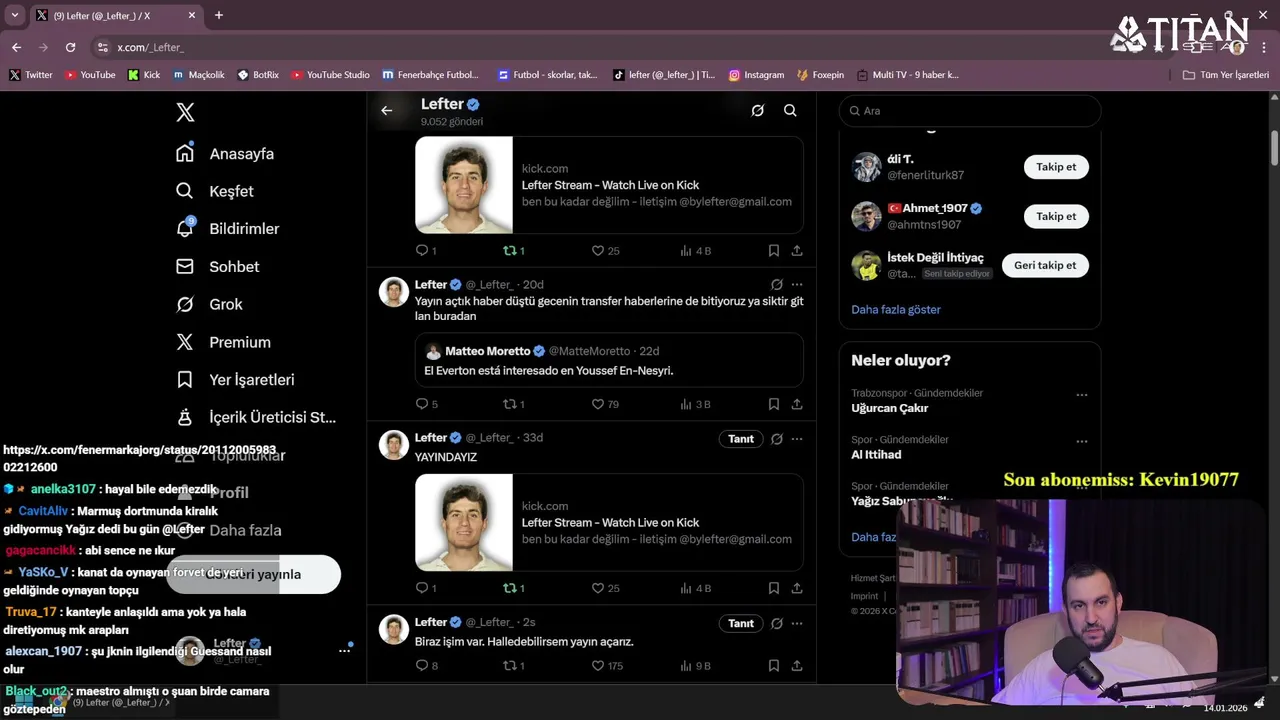Open kick.com link card in YAYINDAYIZ tweet
1280x720 pixels.
pos(609,522)
